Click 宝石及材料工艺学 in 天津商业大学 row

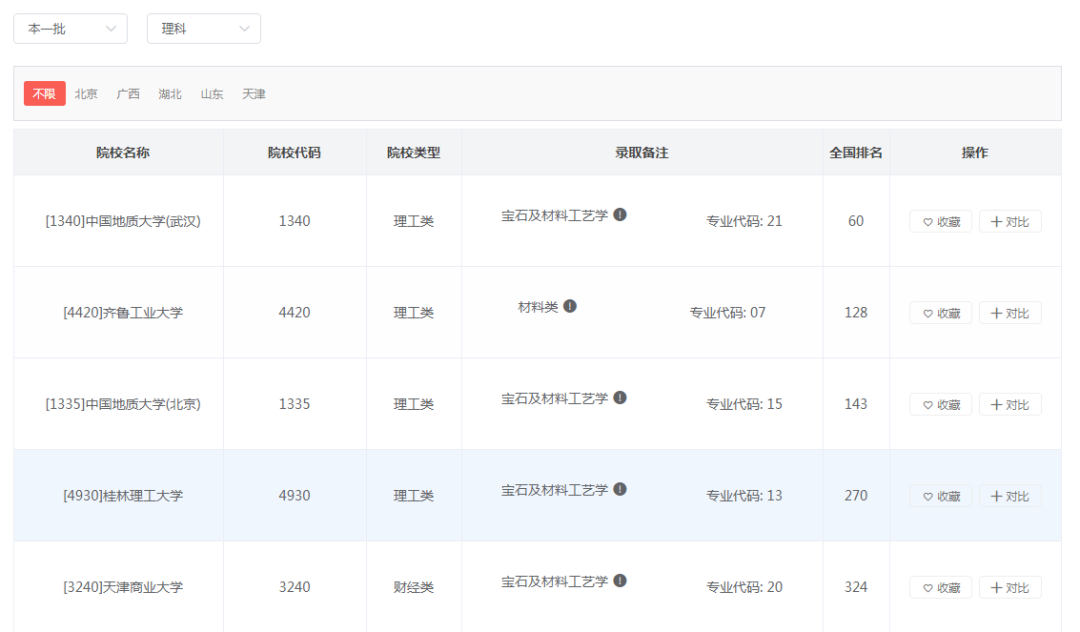[554, 582]
